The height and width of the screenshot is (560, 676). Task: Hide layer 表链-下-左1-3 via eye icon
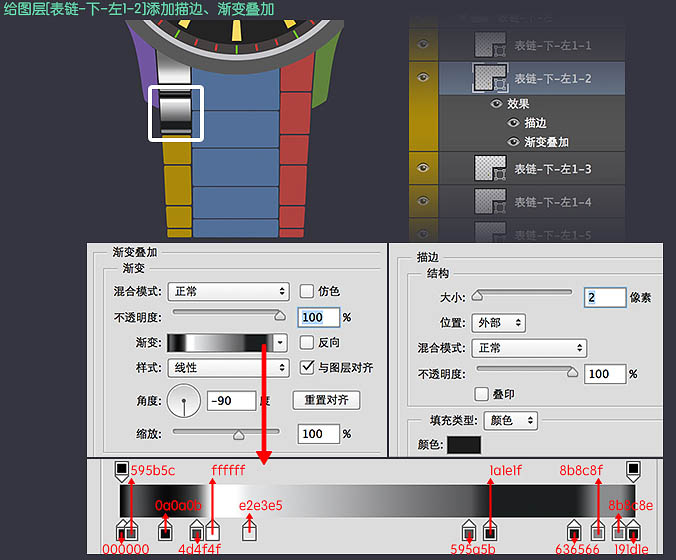[423, 168]
